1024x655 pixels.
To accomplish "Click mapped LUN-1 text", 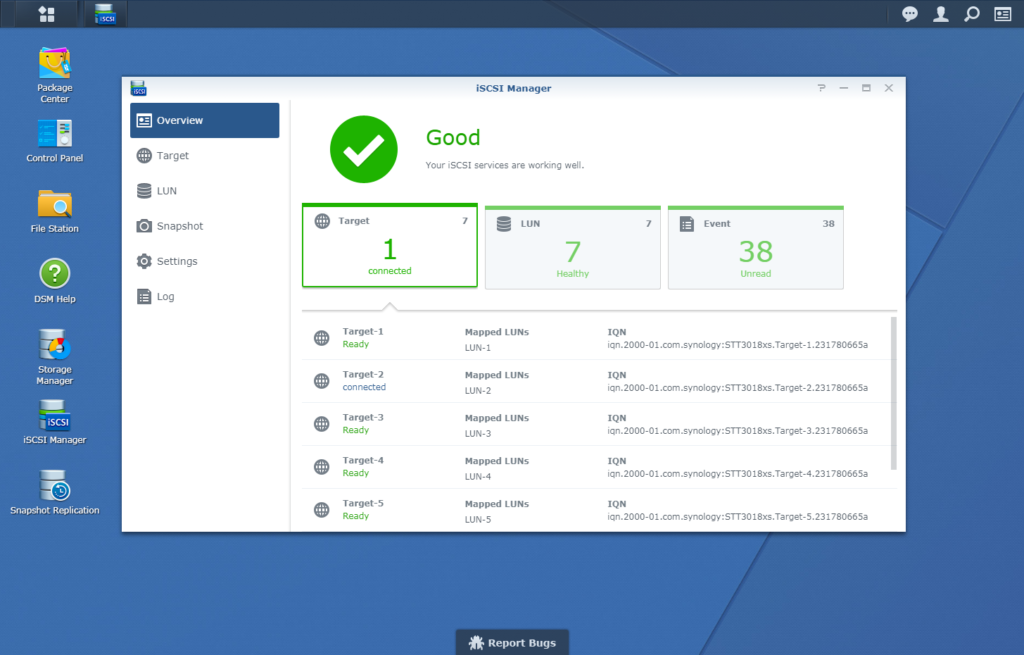I will click(477, 347).
